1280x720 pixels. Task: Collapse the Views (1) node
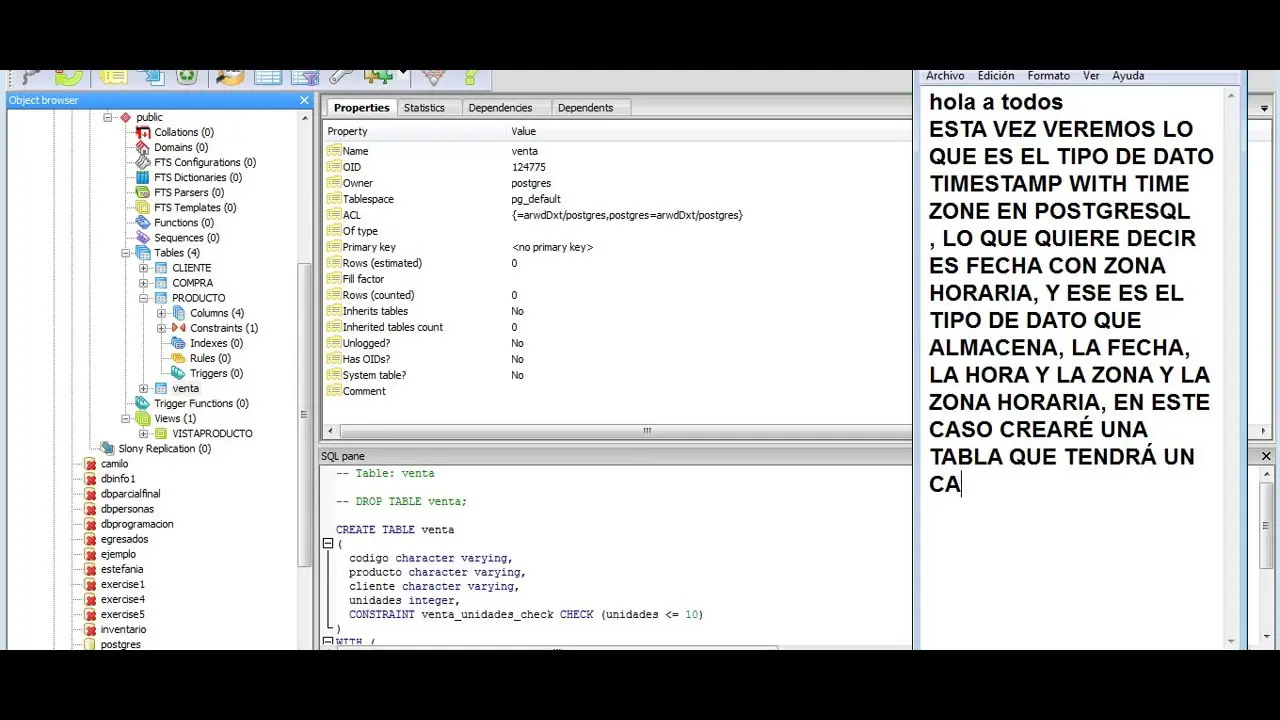coord(126,418)
